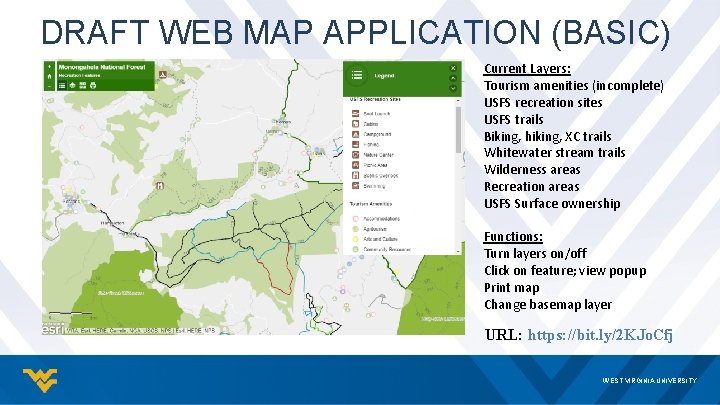Click the legend scrollbar up arrow

pos(458,101)
